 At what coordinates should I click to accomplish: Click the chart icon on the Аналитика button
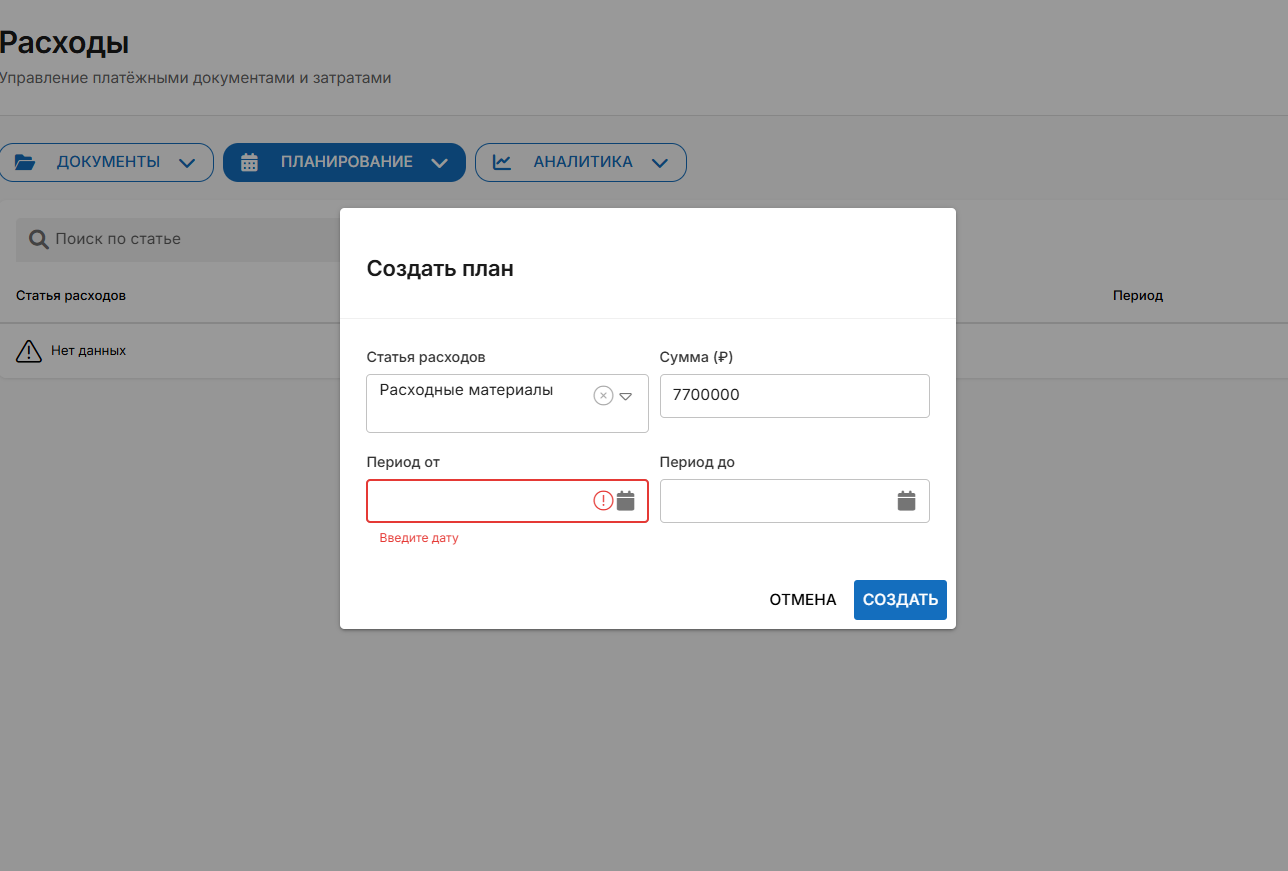pos(502,162)
